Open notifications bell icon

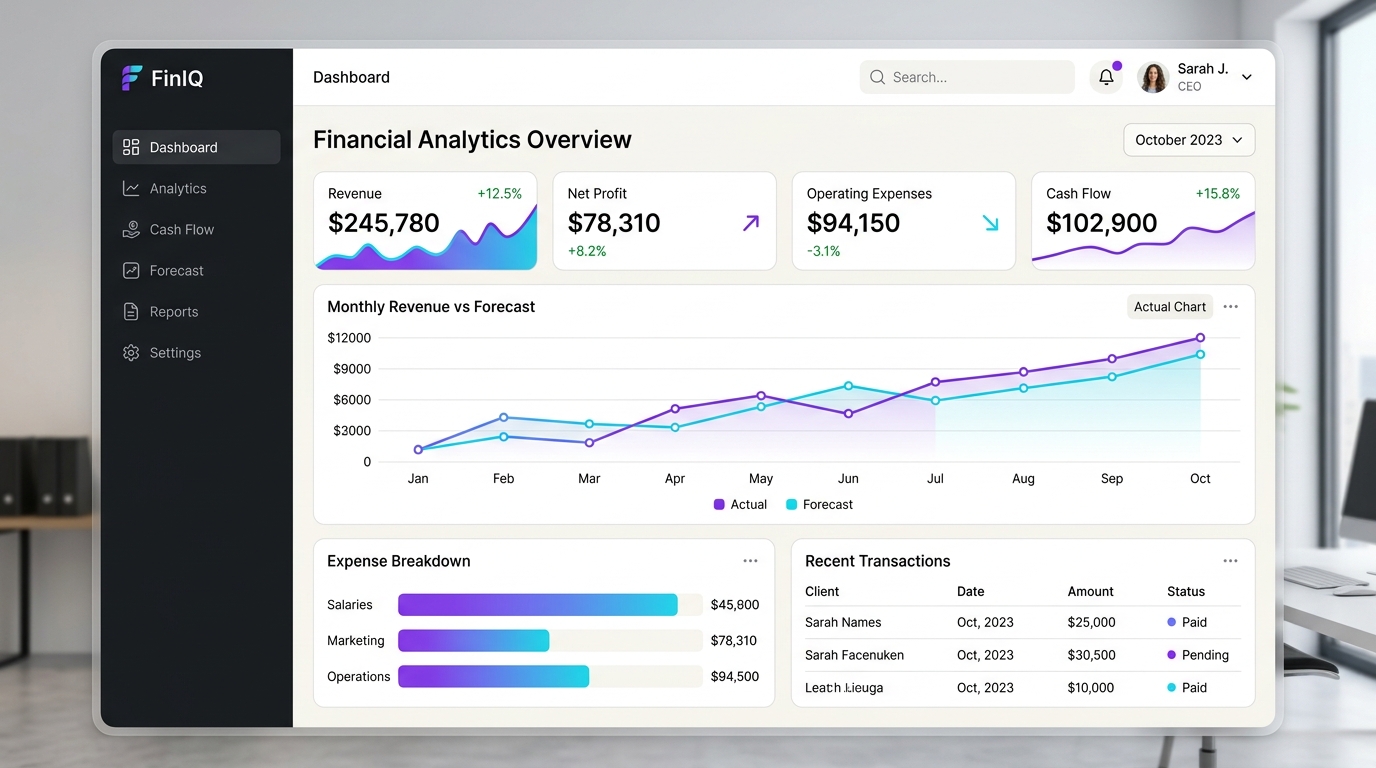[x=1106, y=77]
